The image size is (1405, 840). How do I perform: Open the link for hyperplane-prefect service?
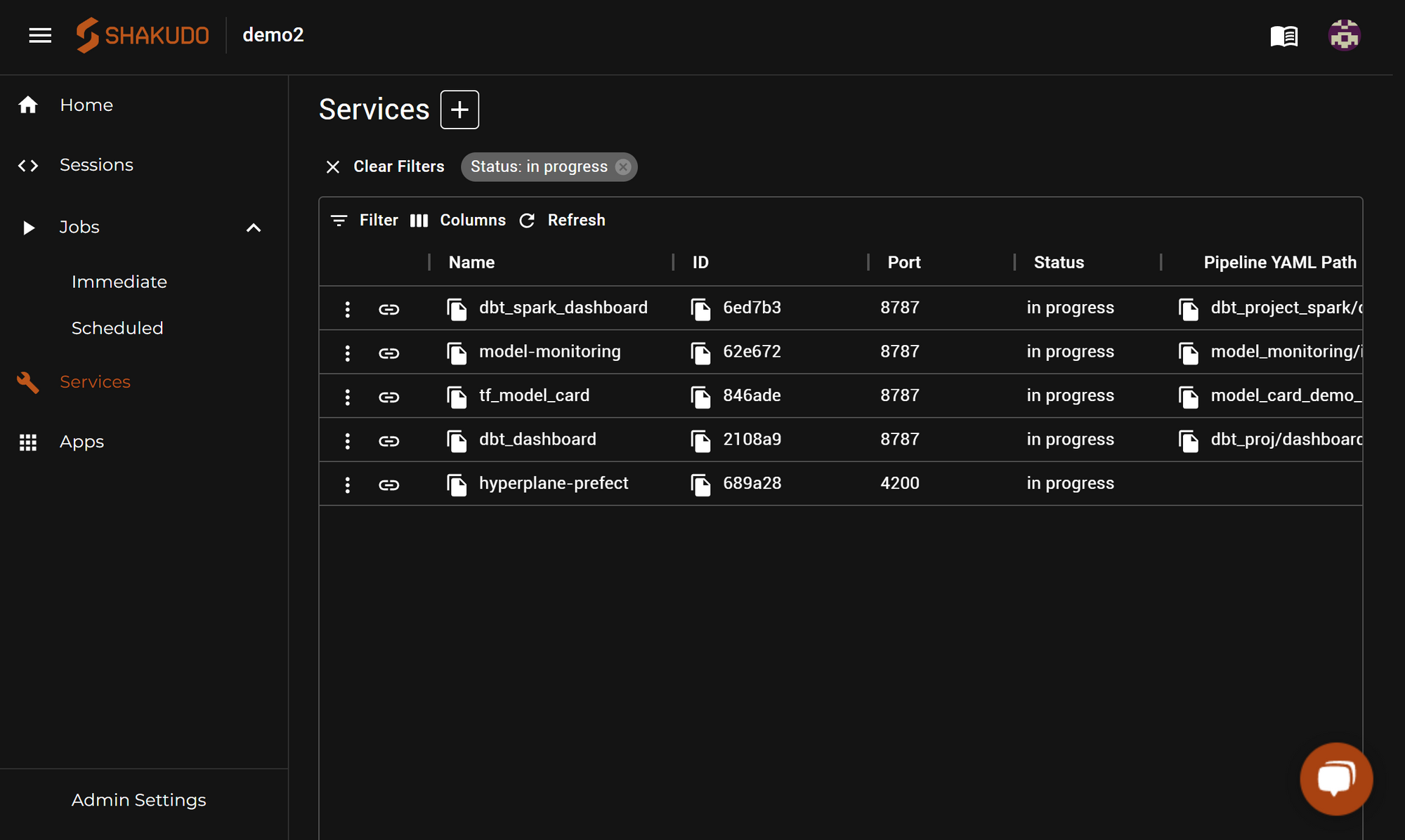(x=388, y=485)
